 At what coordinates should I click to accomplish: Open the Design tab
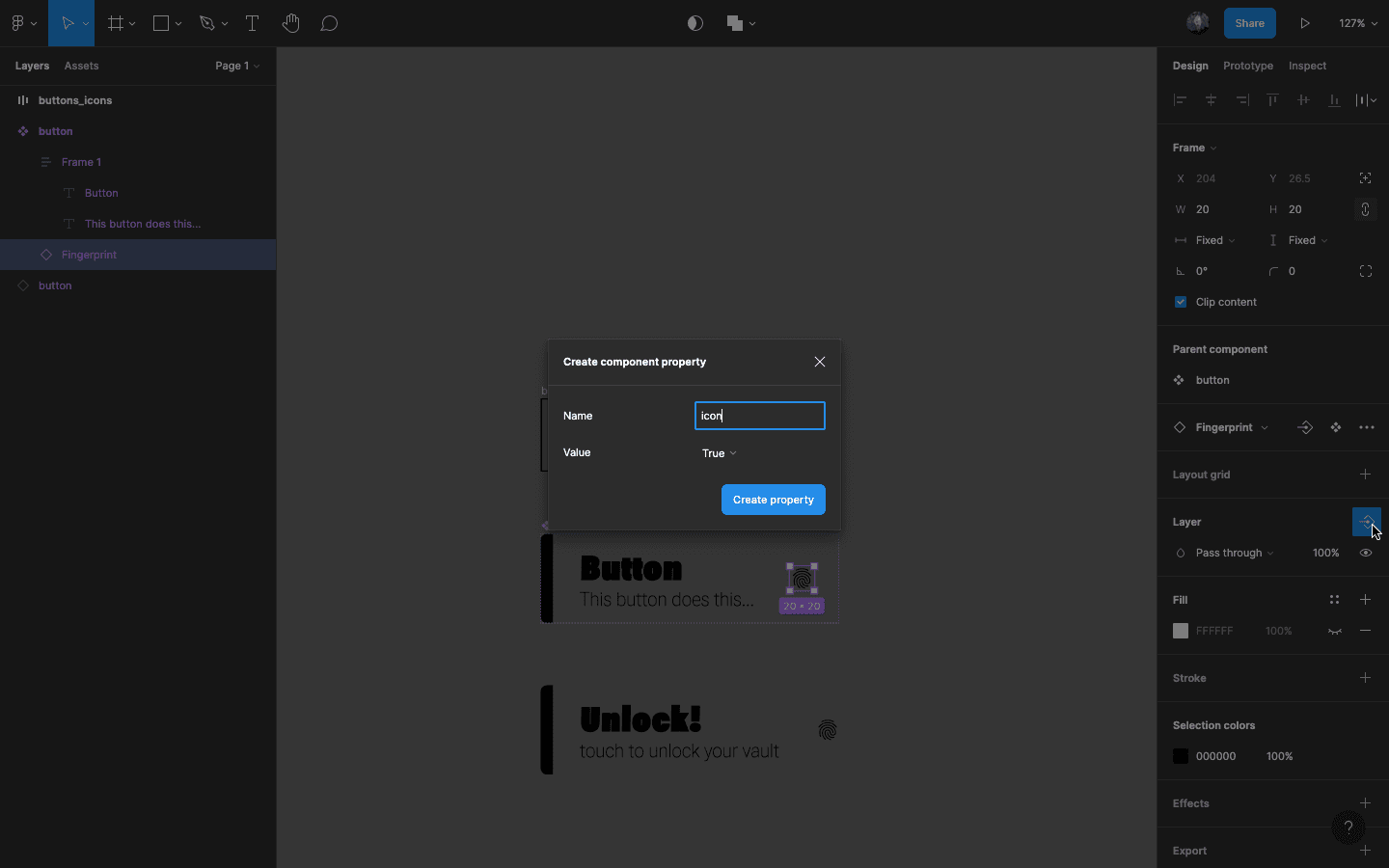(x=1190, y=66)
